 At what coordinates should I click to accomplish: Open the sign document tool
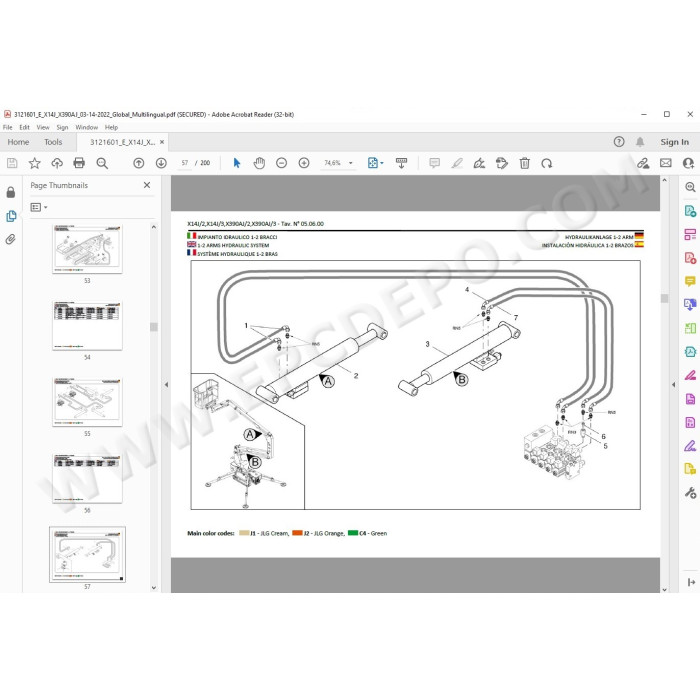click(479, 163)
